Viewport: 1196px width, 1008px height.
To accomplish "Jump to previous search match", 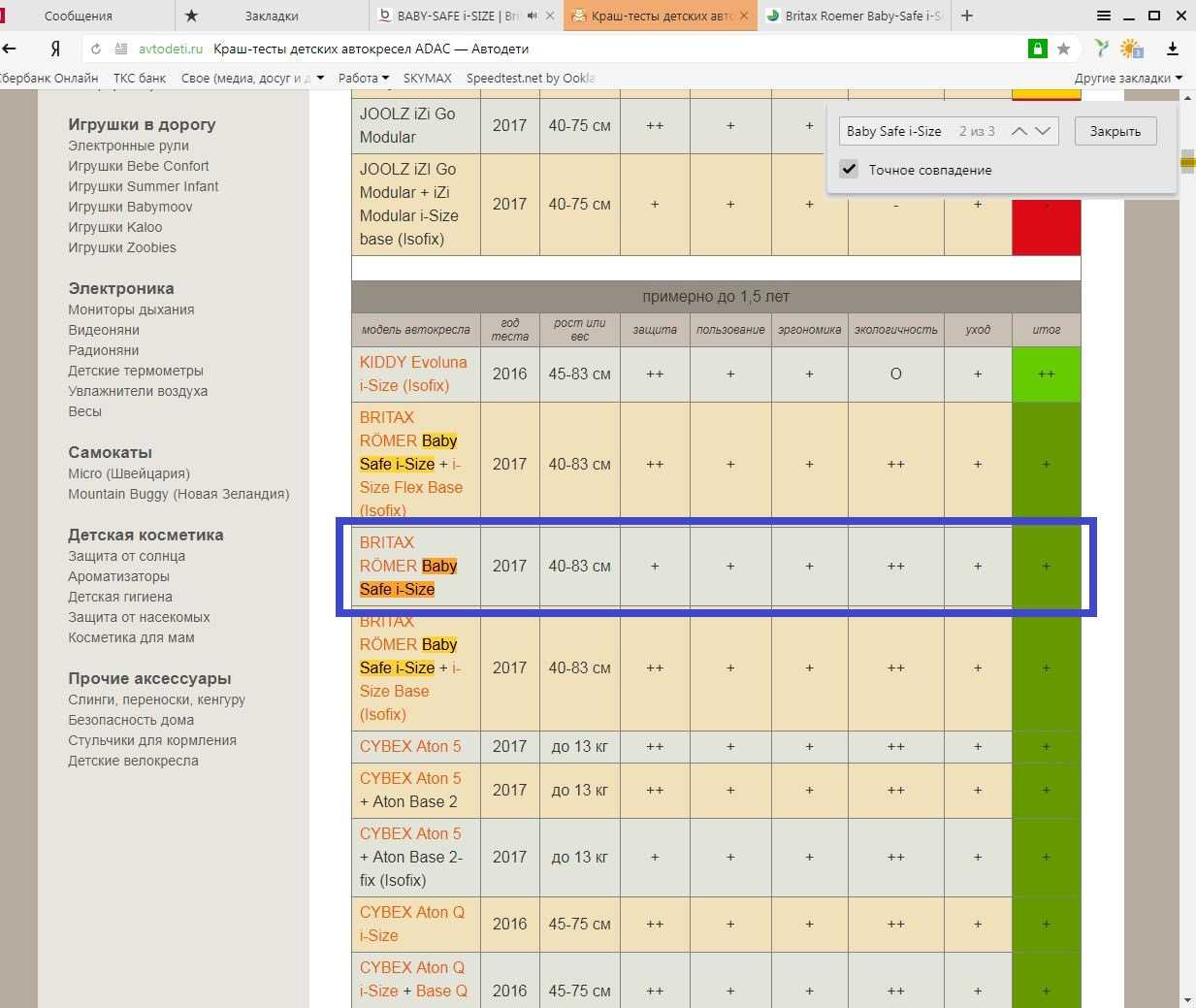I will [x=1018, y=131].
